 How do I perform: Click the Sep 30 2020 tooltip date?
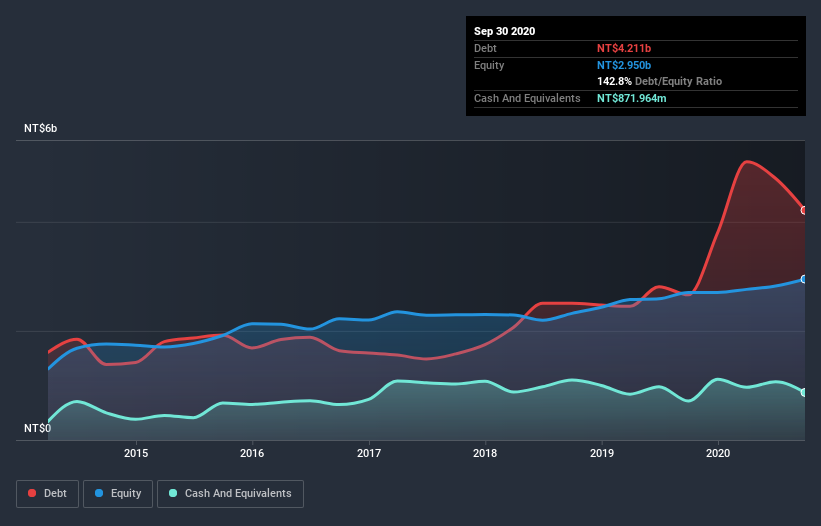[x=505, y=31]
